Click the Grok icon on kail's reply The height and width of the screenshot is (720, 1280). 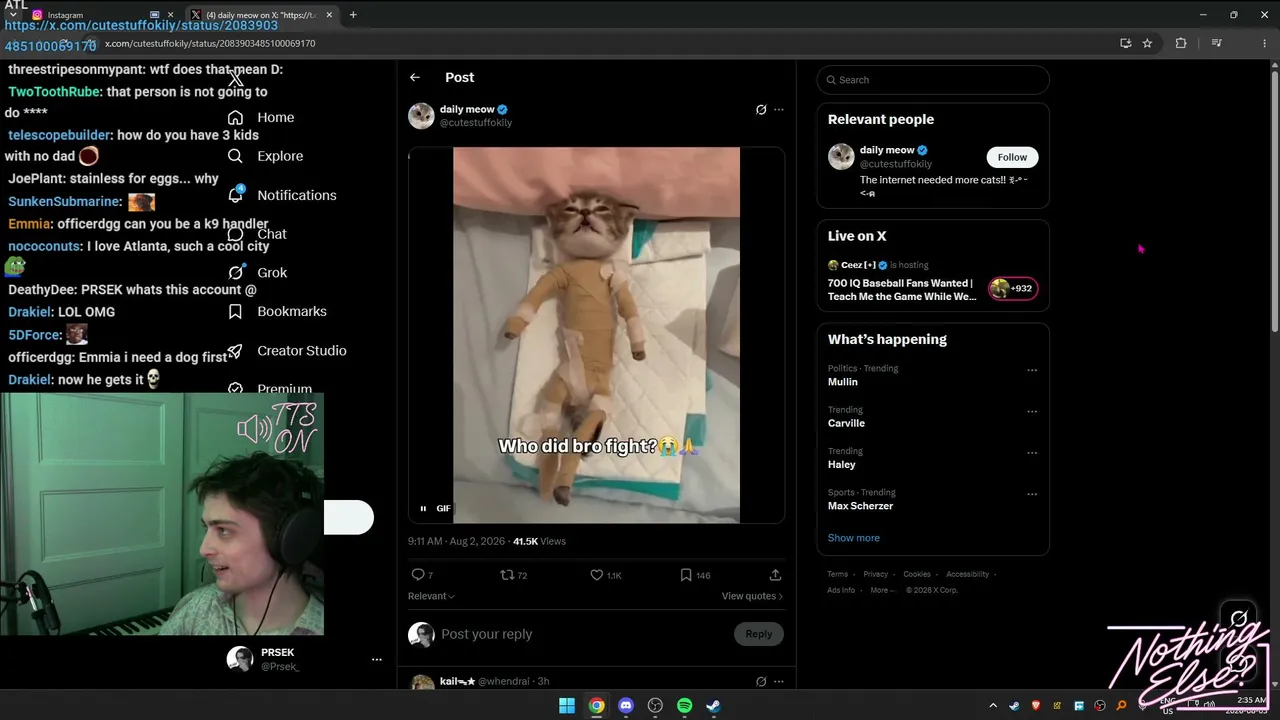pos(761,682)
